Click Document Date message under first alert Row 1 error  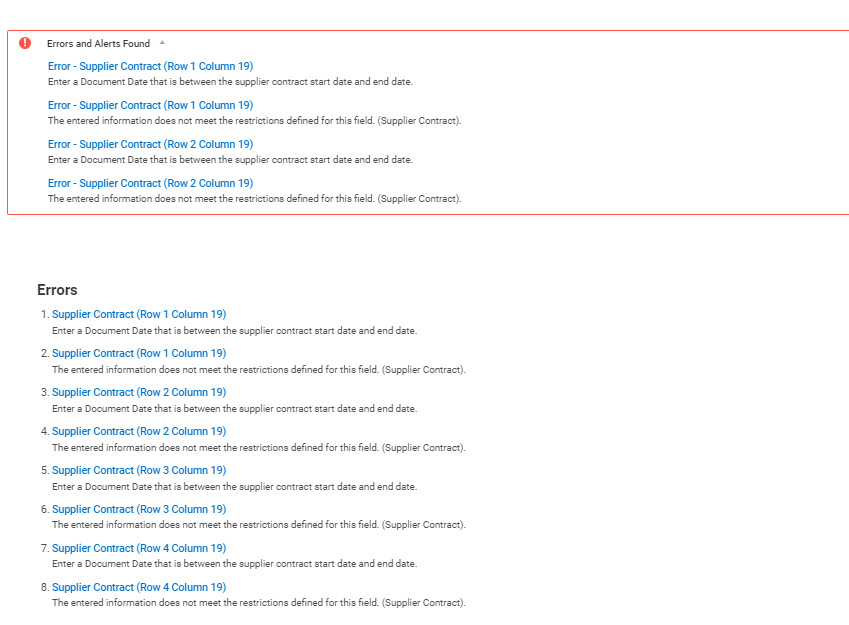point(230,82)
